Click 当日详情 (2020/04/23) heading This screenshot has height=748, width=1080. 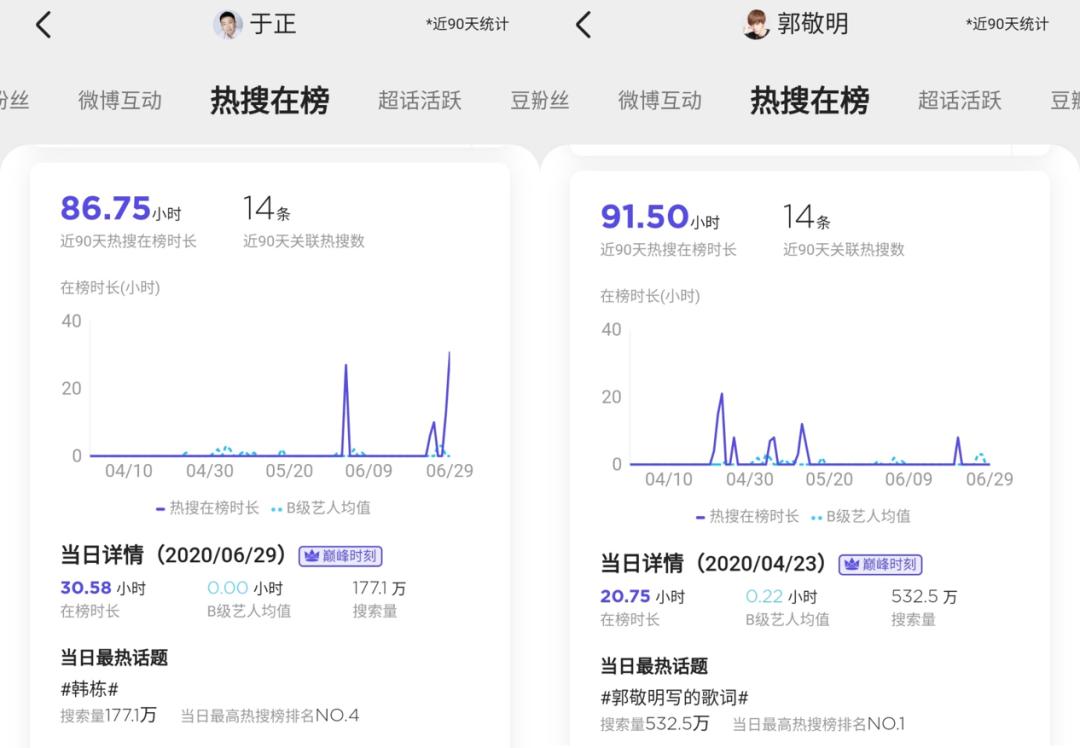pos(714,563)
